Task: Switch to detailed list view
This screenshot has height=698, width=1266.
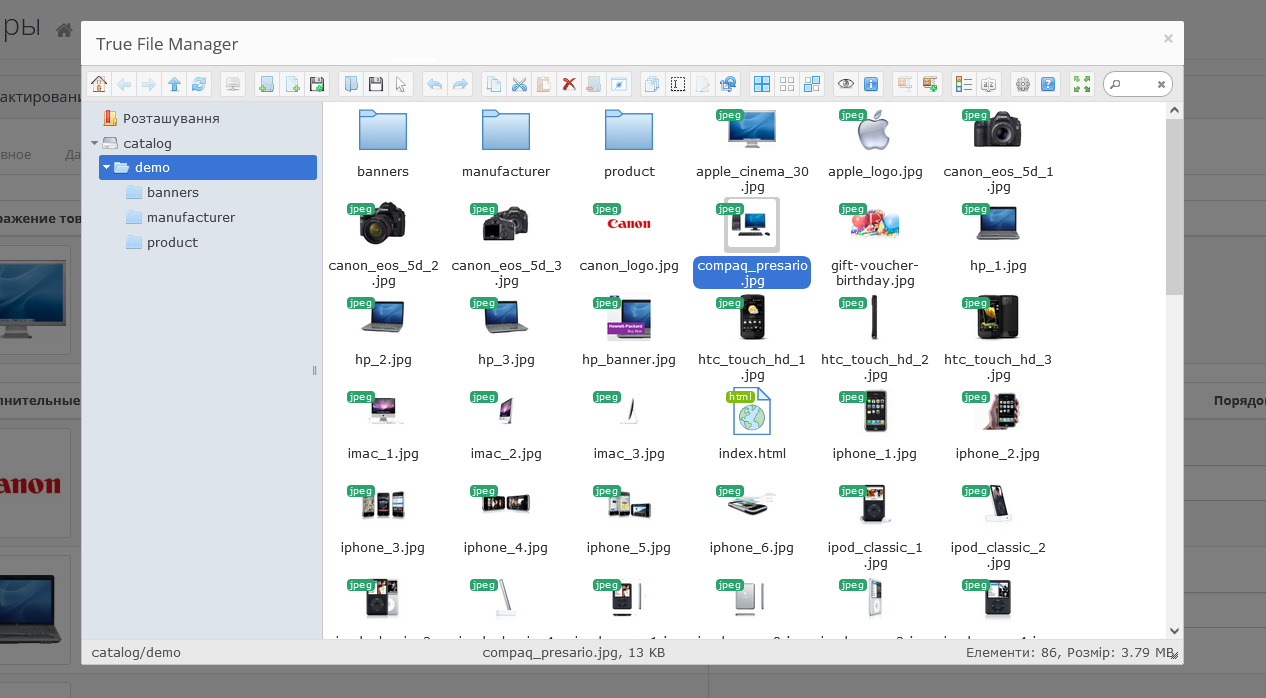Action: click(961, 84)
